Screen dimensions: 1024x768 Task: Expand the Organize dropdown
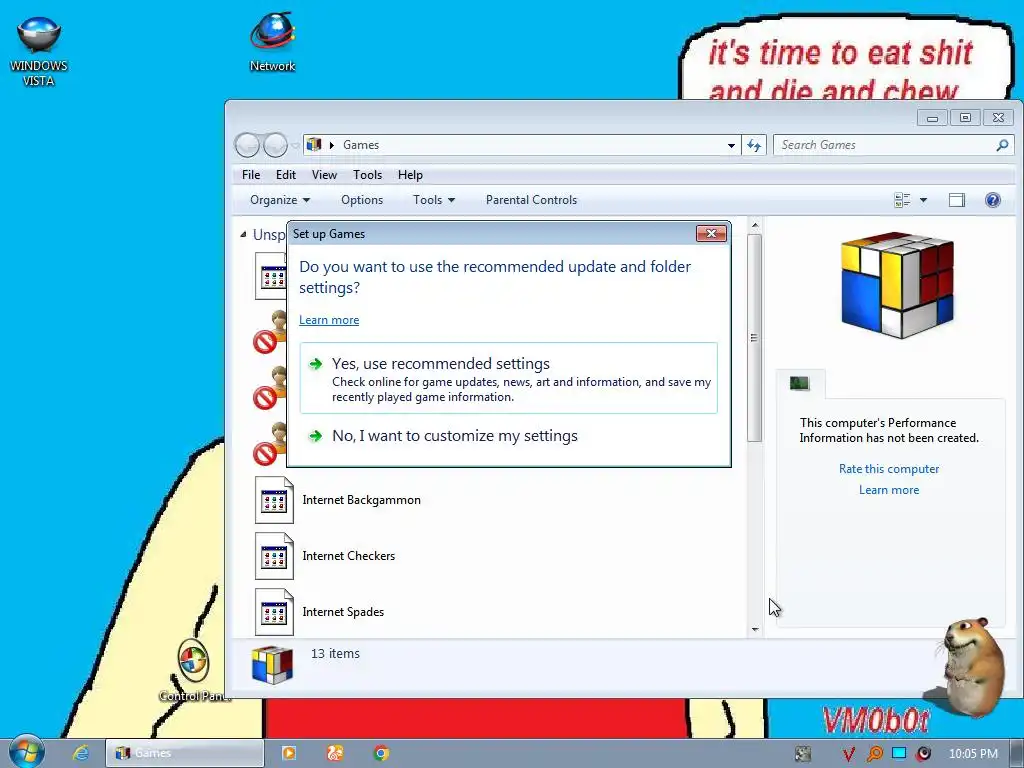click(x=280, y=200)
